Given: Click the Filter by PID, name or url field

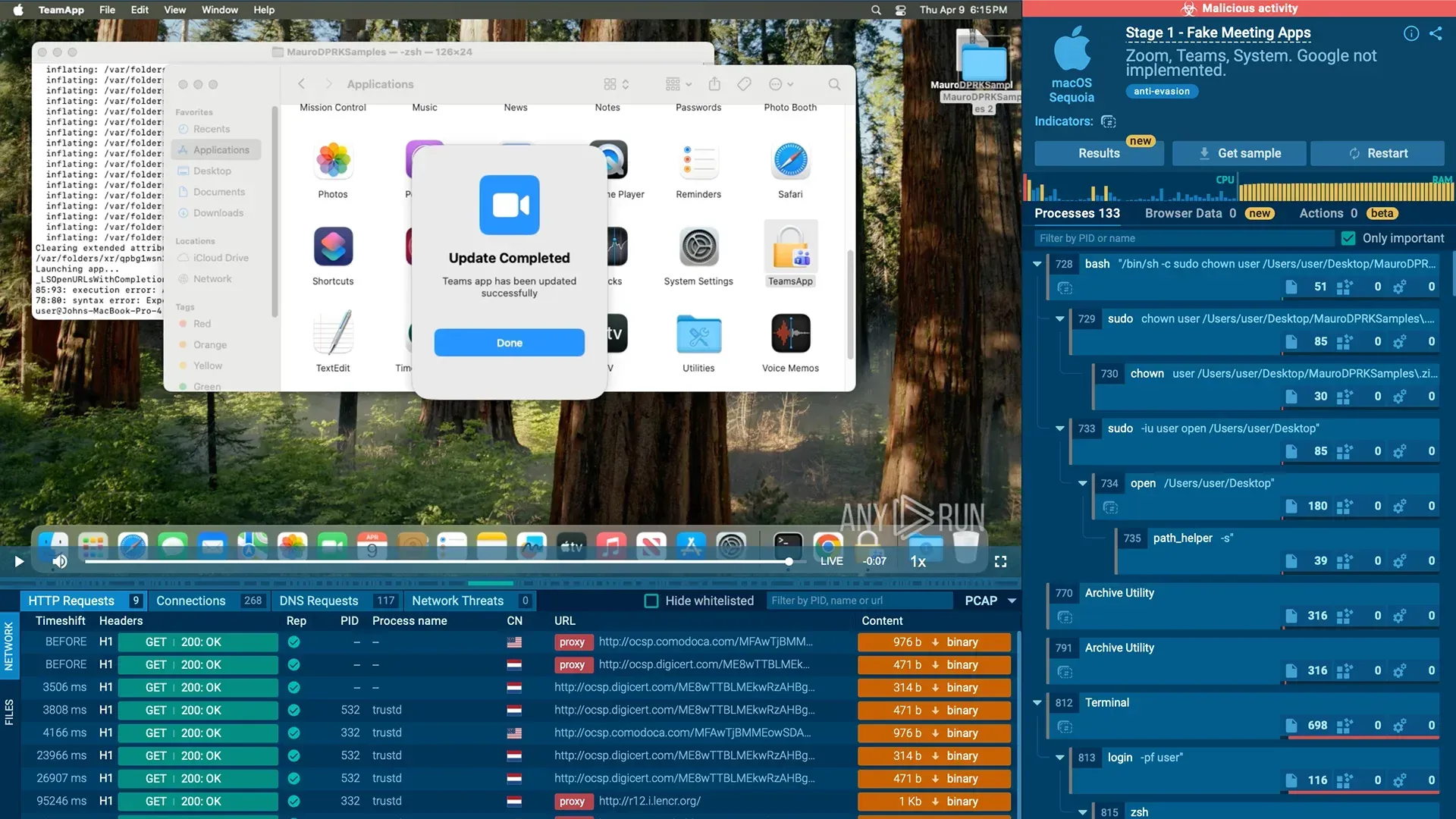Looking at the screenshot, I should (x=859, y=601).
